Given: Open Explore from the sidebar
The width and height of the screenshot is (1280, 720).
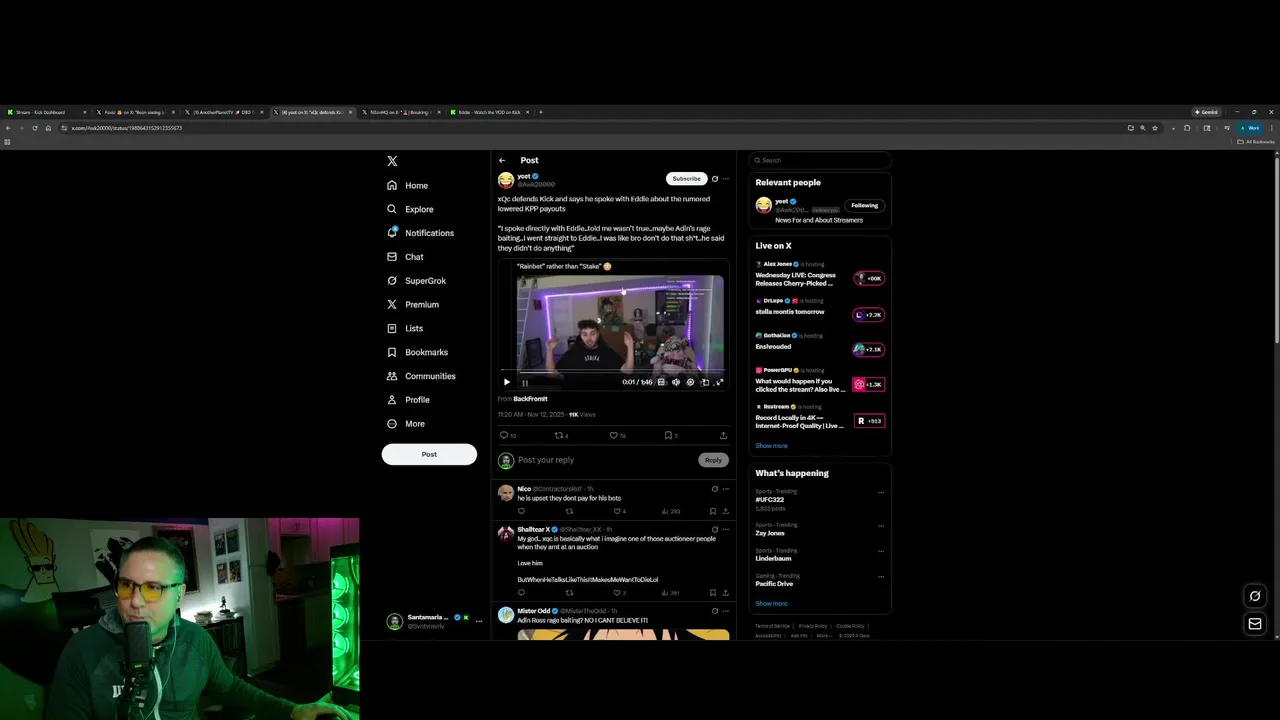Looking at the screenshot, I should click(x=410, y=209).
